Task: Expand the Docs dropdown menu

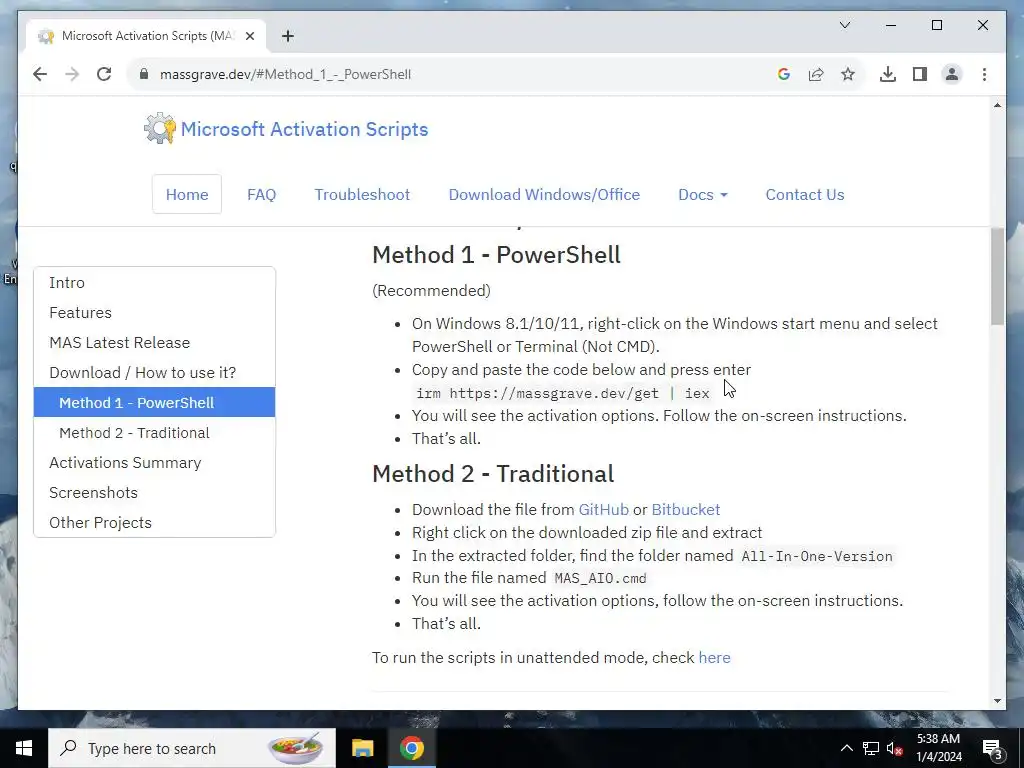Action: click(x=703, y=195)
